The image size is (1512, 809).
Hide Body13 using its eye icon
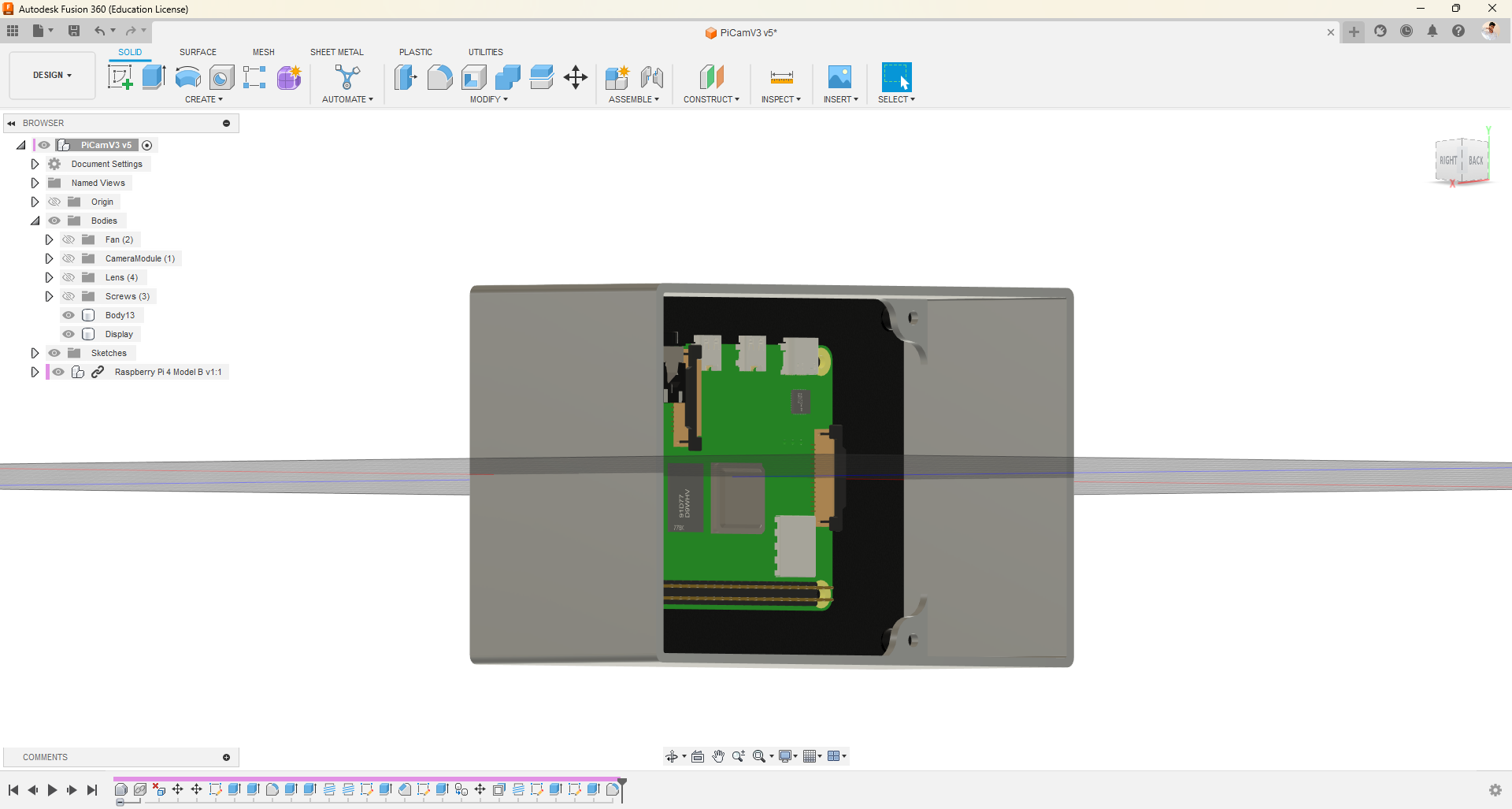click(x=69, y=315)
